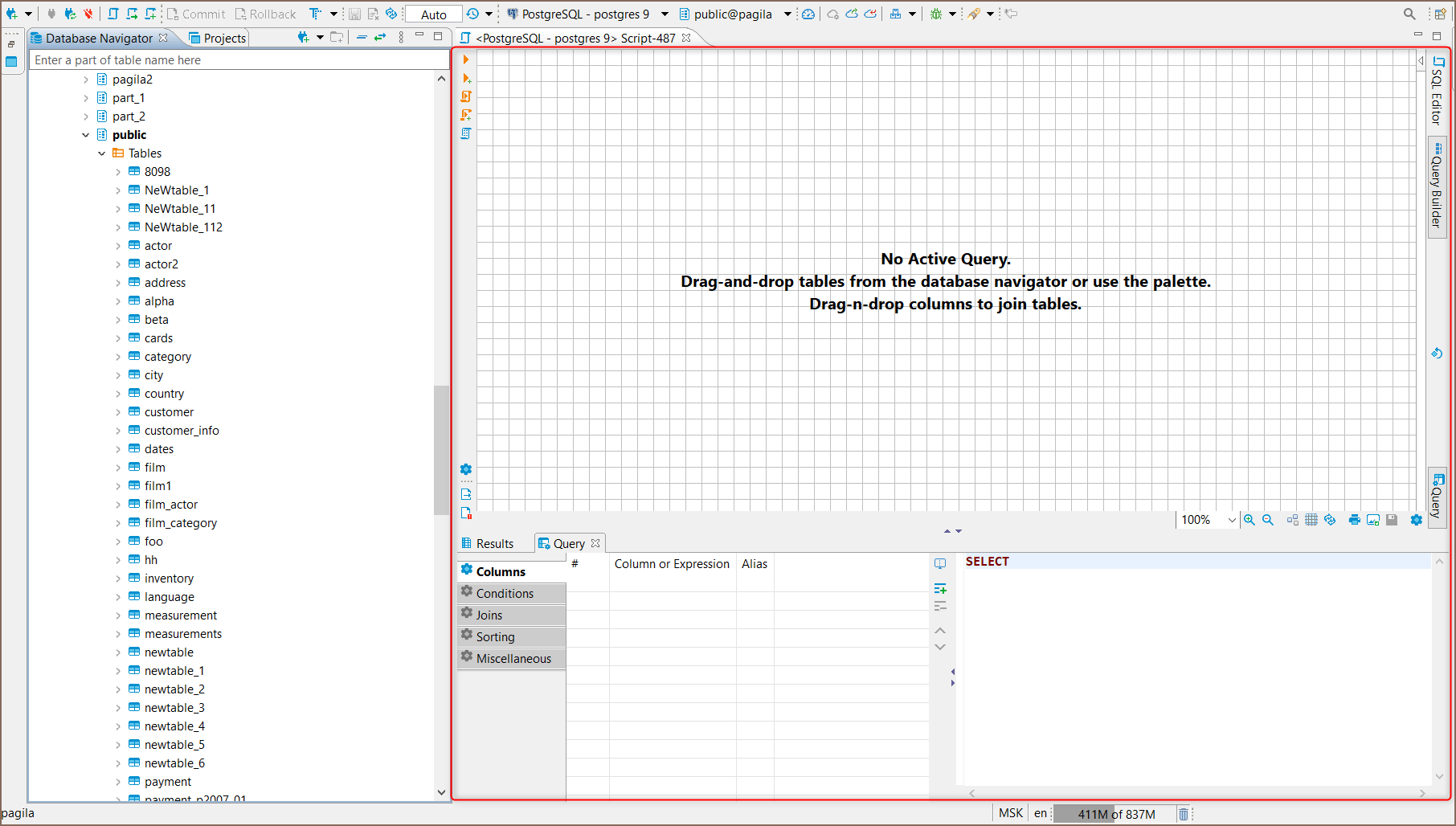
Task: Toggle the grid display on the diagram canvas
Action: [1311, 520]
